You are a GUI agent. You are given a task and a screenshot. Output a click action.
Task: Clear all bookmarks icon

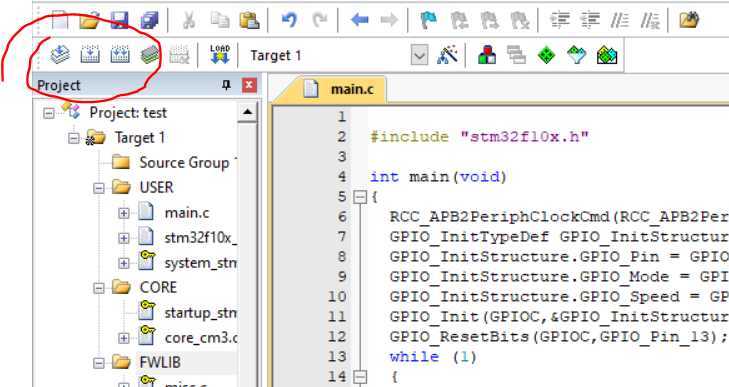(x=520, y=20)
